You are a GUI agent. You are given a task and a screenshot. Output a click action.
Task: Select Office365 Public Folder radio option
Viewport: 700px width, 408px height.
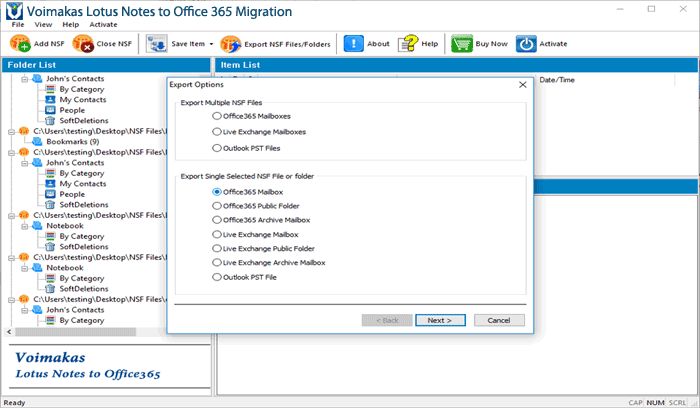(217, 206)
